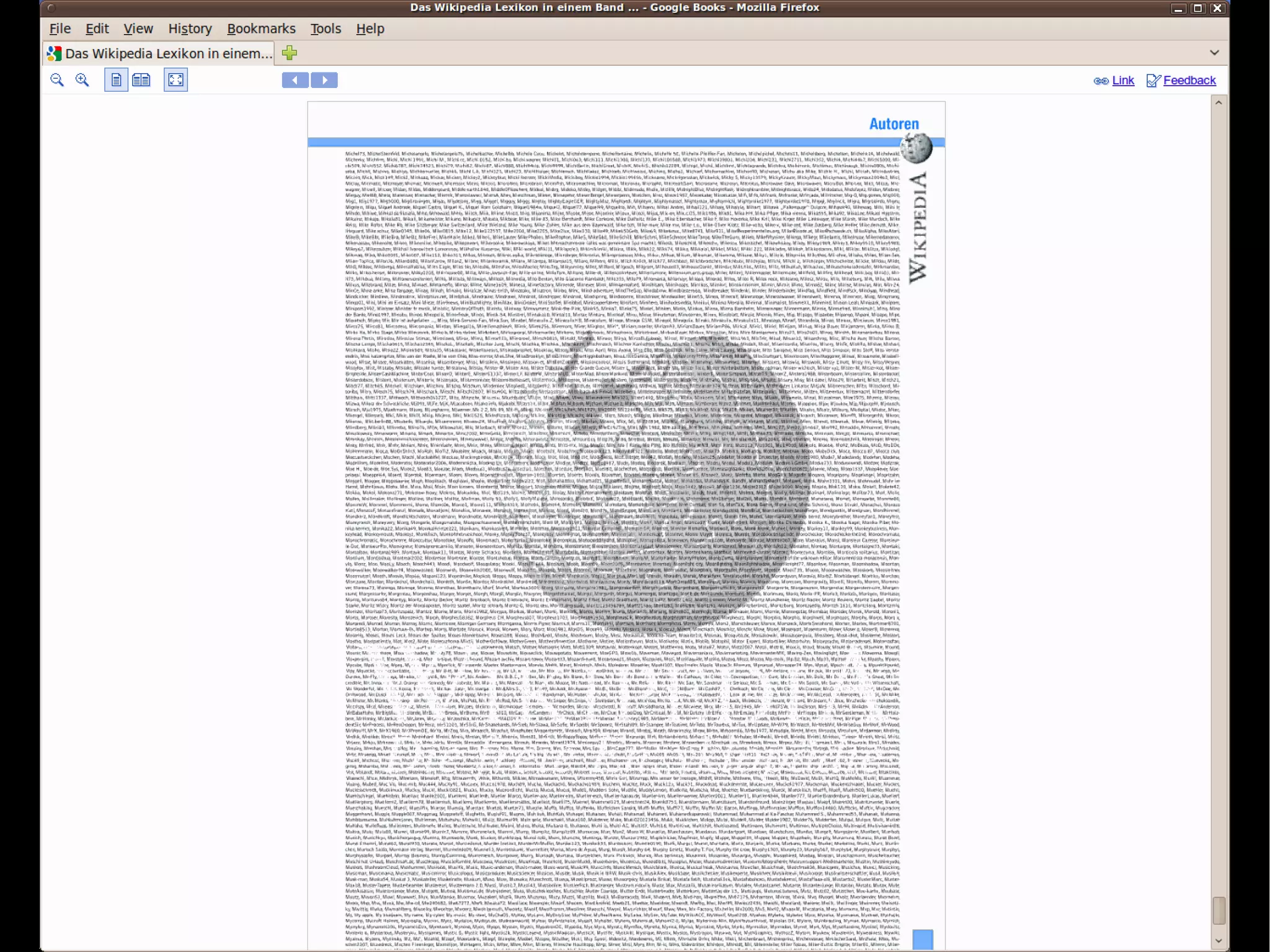Image resolution: width=1270 pixels, height=952 pixels.
Task: Open a new tab with the plus icon
Action: (290, 53)
